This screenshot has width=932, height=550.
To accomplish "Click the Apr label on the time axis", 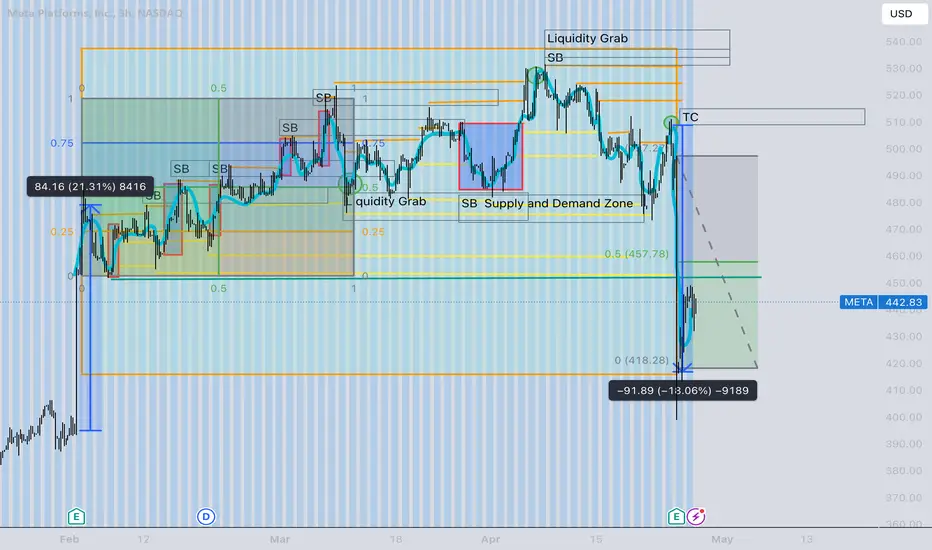I will point(490,539).
